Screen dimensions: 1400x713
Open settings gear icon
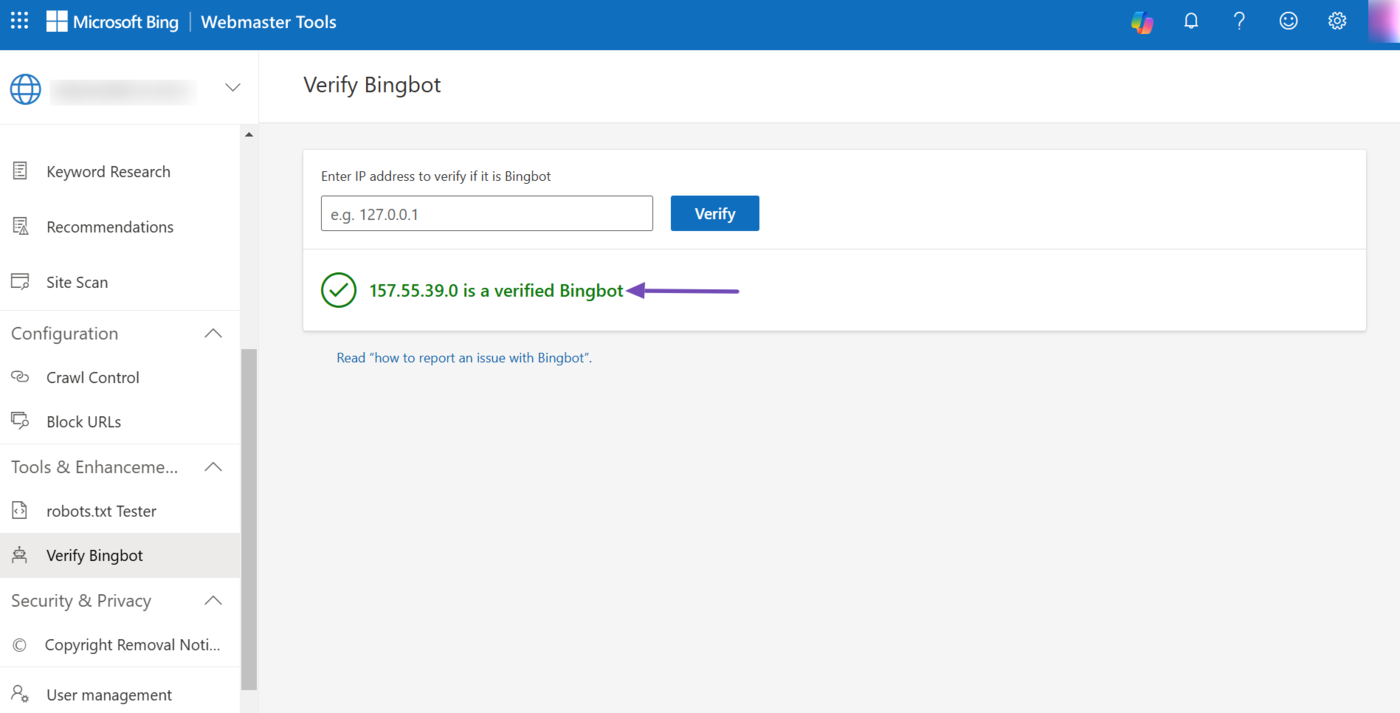click(x=1337, y=21)
